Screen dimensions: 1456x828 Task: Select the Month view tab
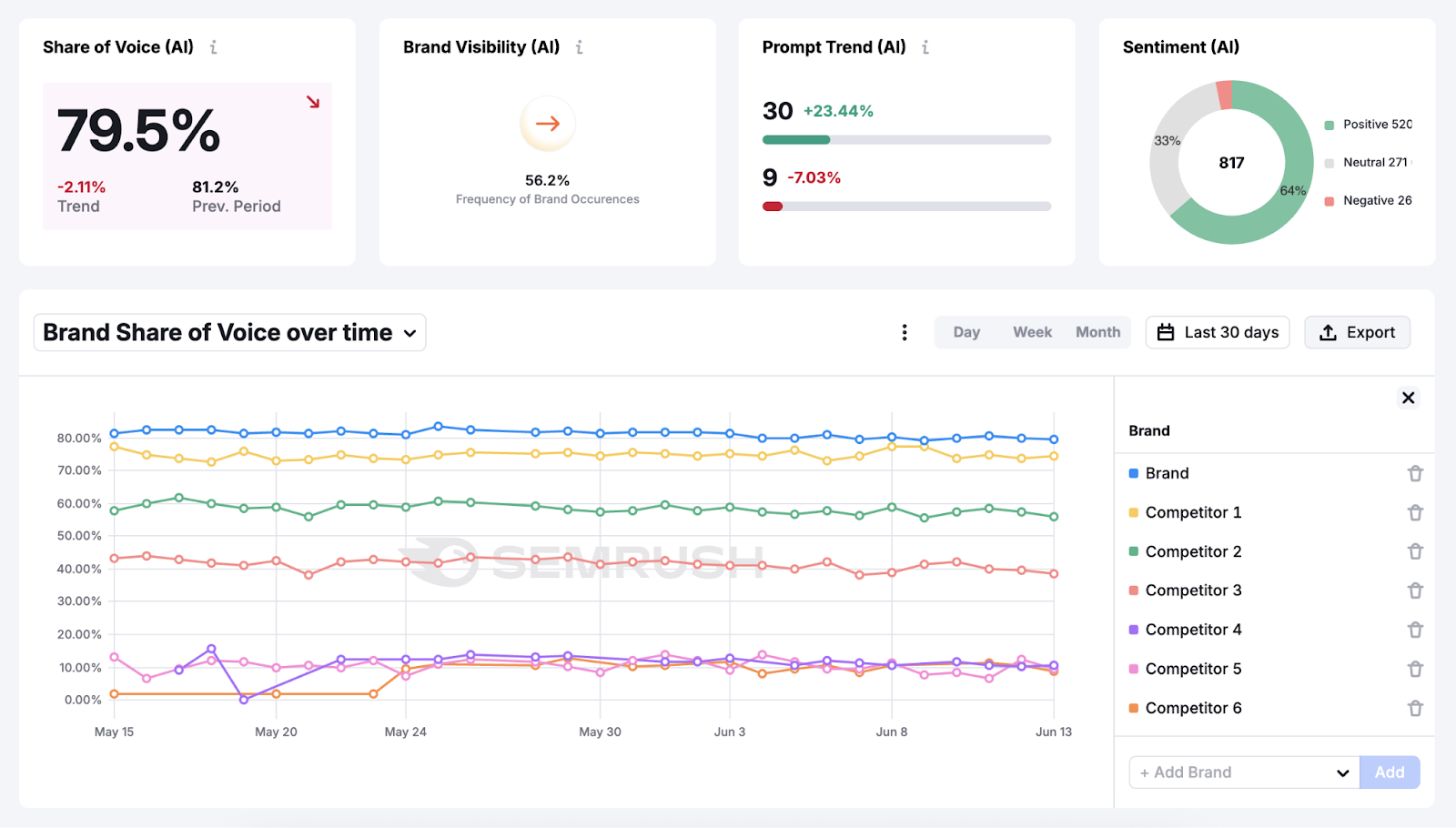tap(1097, 332)
